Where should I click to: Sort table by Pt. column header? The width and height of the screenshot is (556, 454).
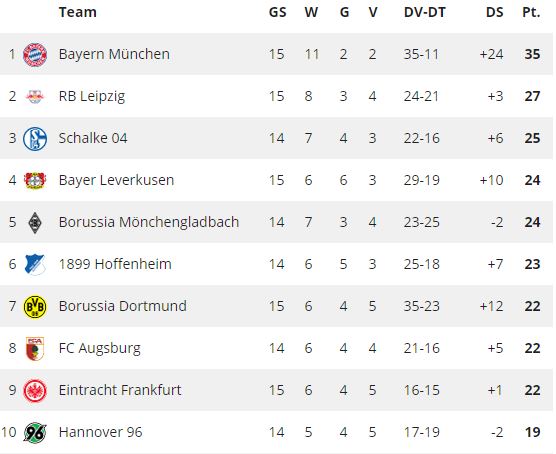click(x=531, y=12)
